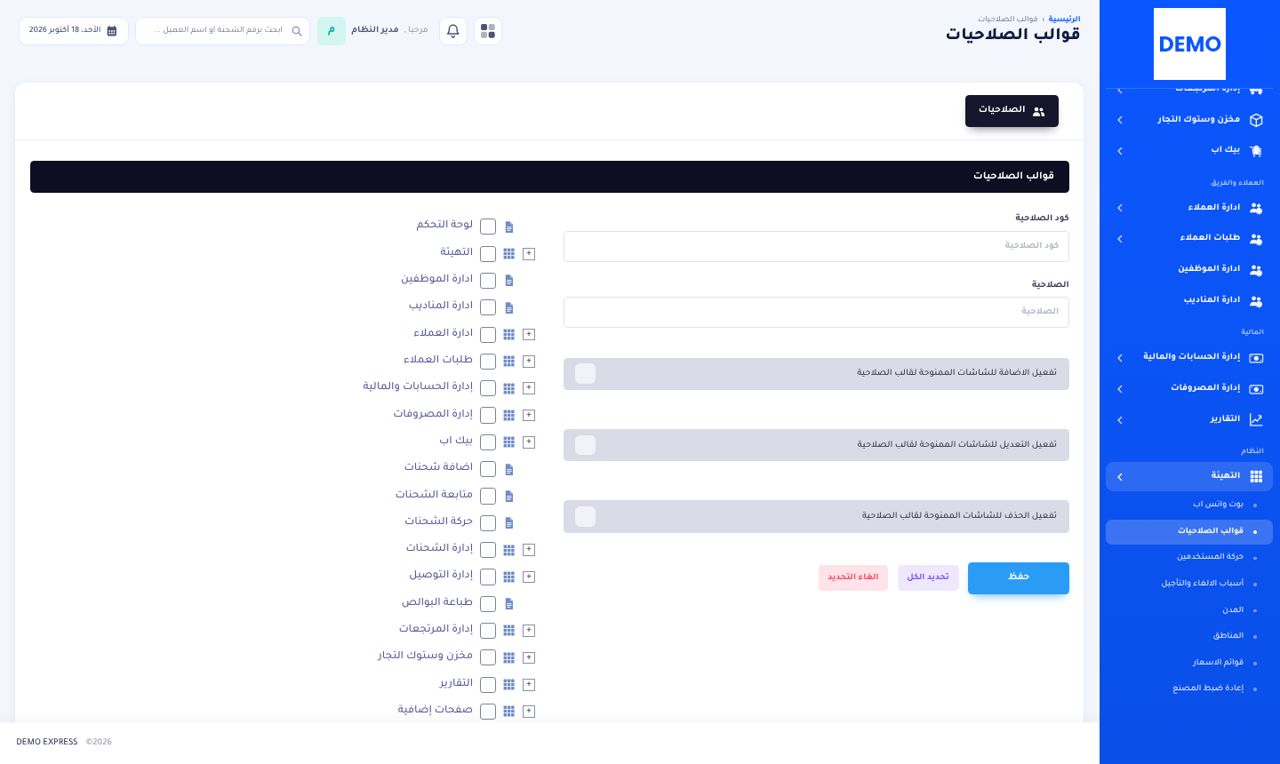The height and width of the screenshot is (764, 1280).
Task: Click the إدارة الحسابات والمالية money icon in sidebar
Action: [1256, 358]
